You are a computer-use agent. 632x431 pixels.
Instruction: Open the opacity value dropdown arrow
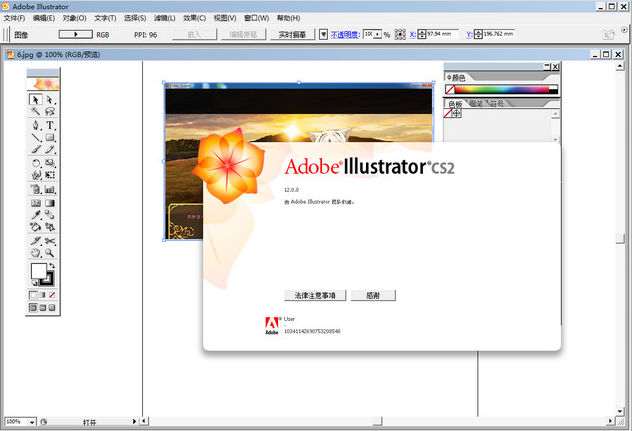click(x=377, y=34)
